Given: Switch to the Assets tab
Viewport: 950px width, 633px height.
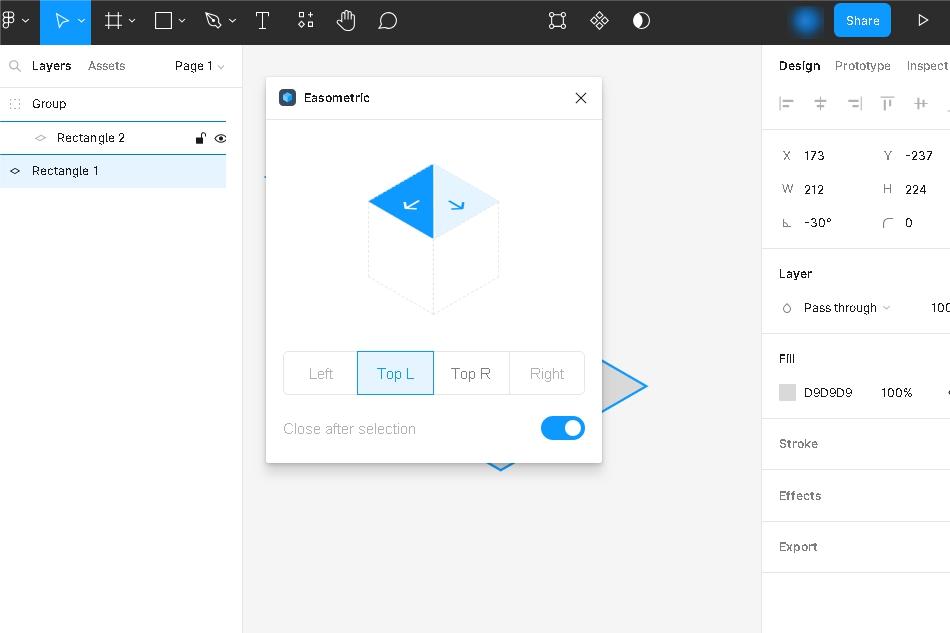Looking at the screenshot, I should 106,66.
